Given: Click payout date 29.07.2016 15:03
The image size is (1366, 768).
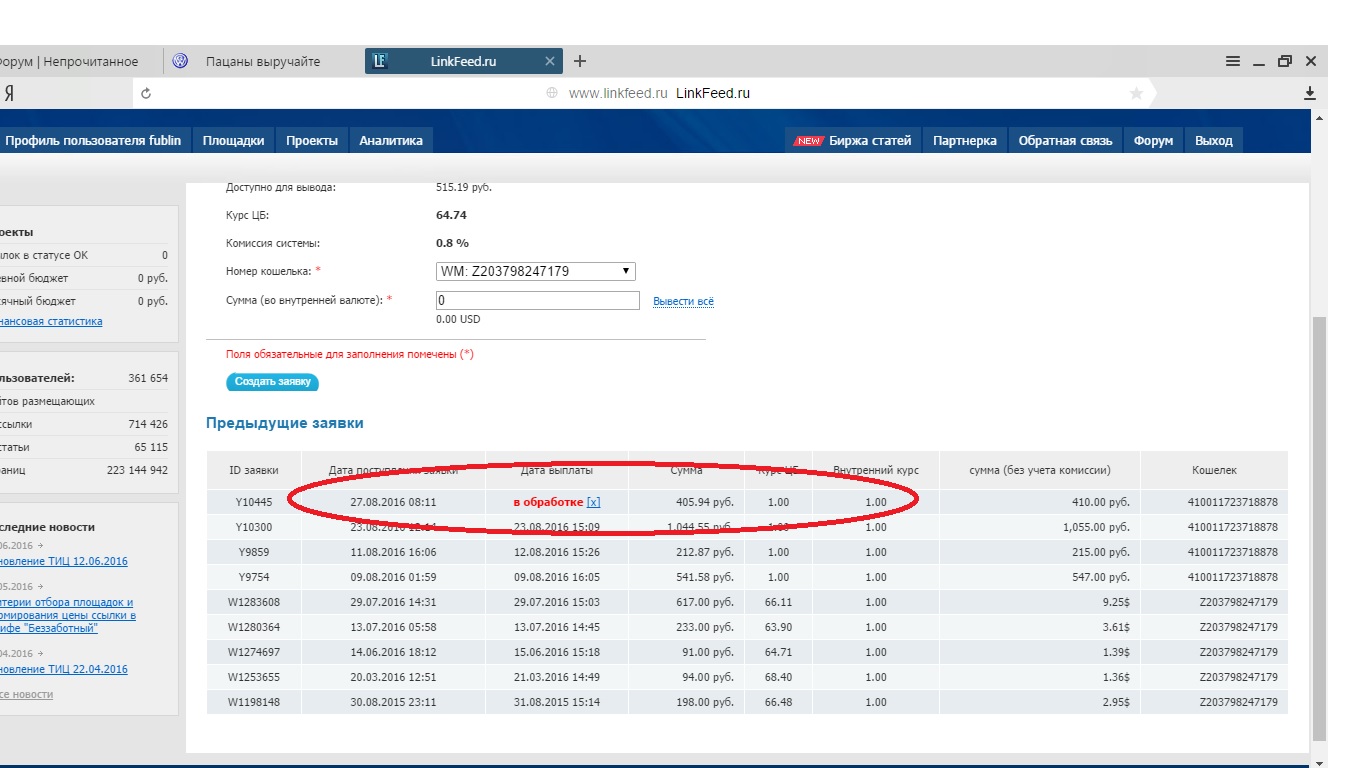Looking at the screenshot, I should tap(557, 602).
